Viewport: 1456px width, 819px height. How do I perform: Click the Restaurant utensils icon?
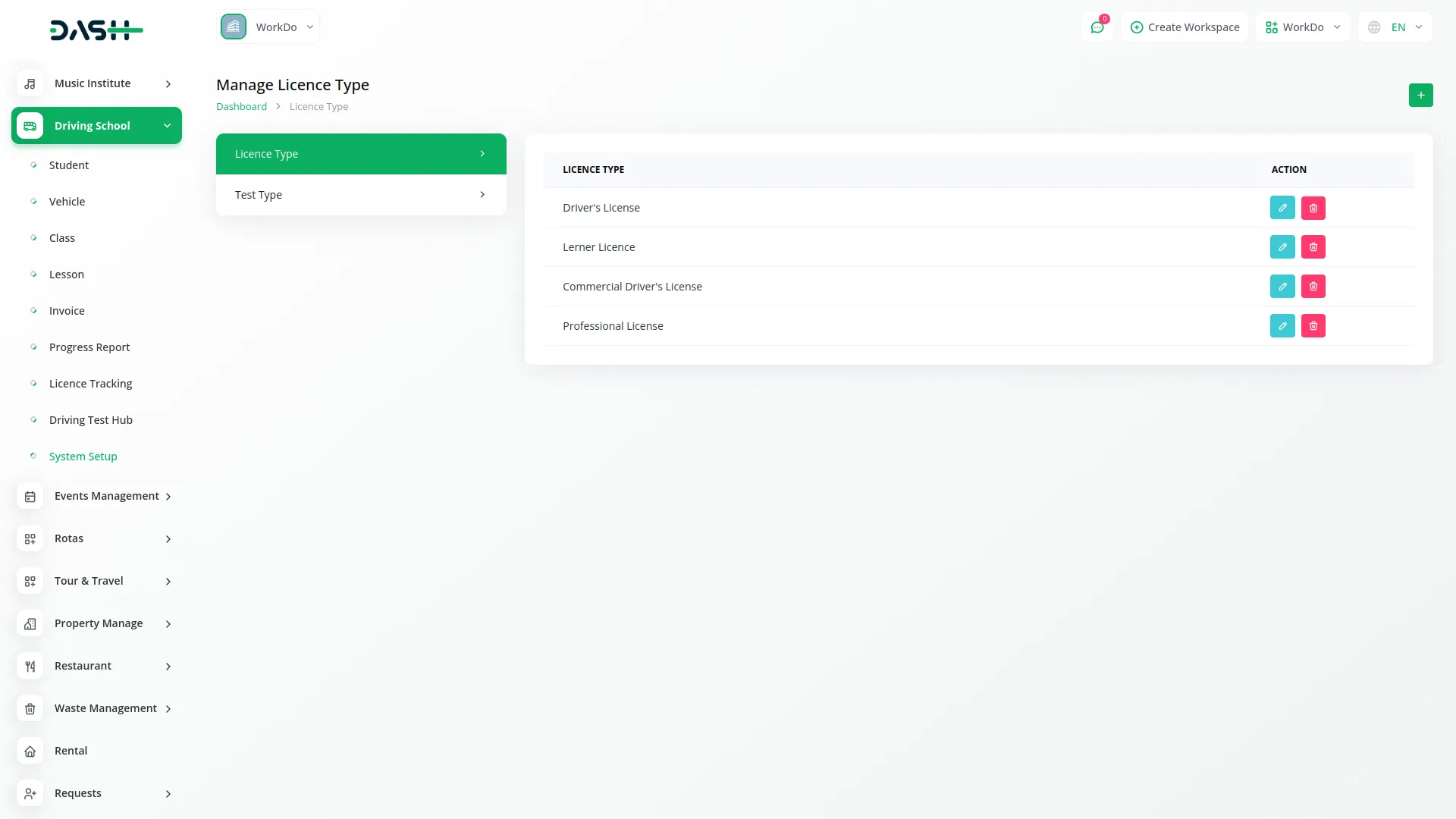click(x=30, y=666)
